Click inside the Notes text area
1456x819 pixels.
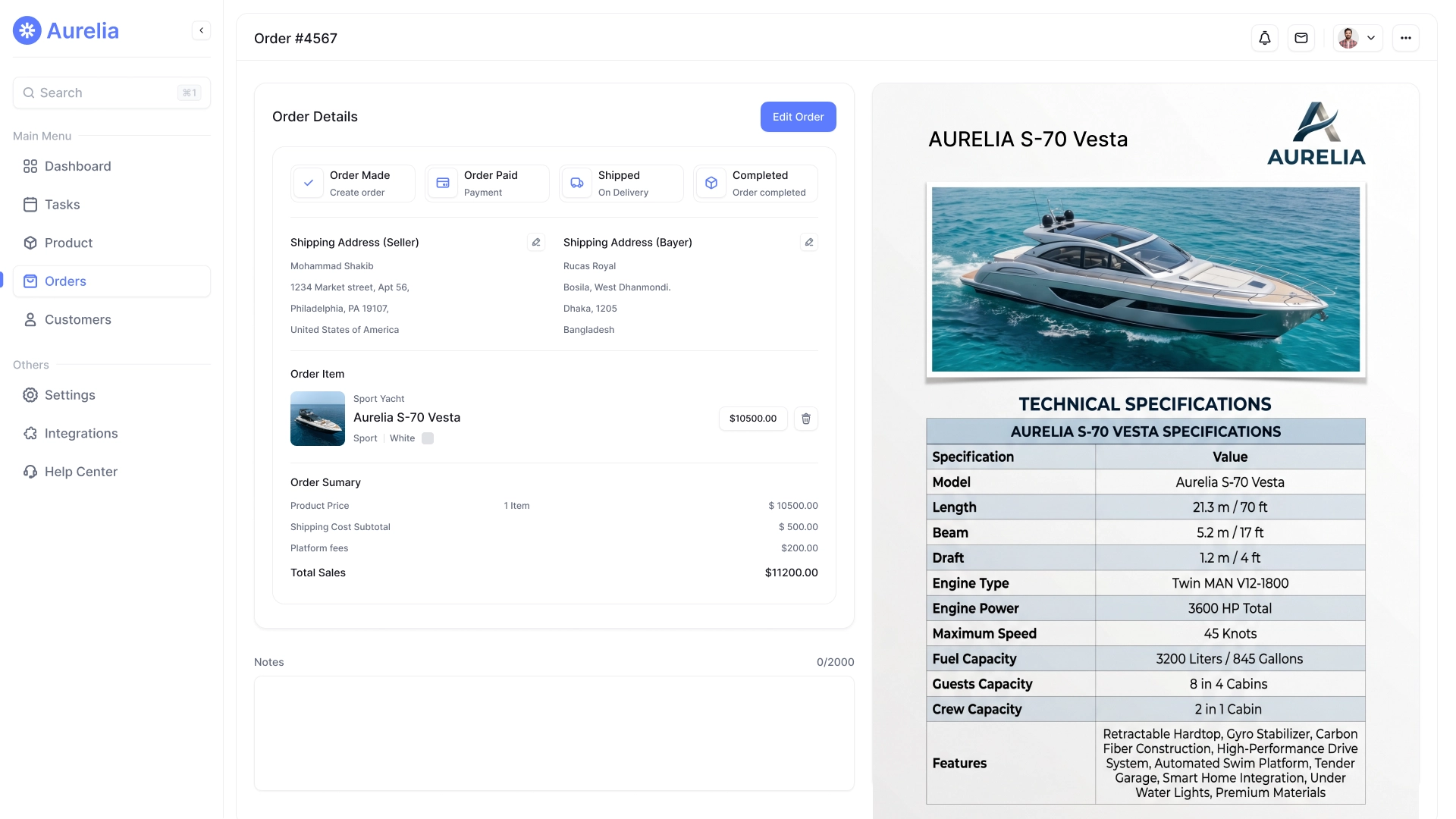pyautogui.click(x=554, y=733)
